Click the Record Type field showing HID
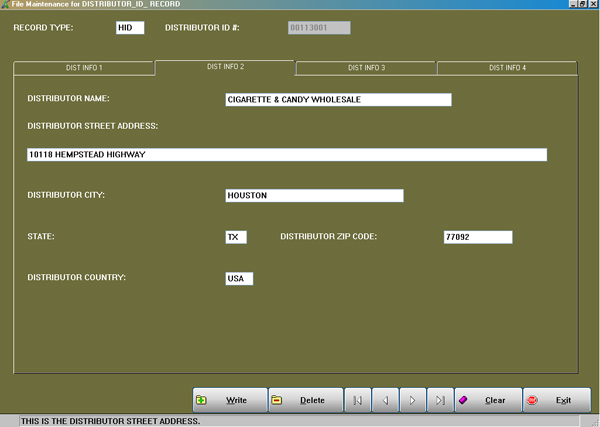 pos(130,27)
